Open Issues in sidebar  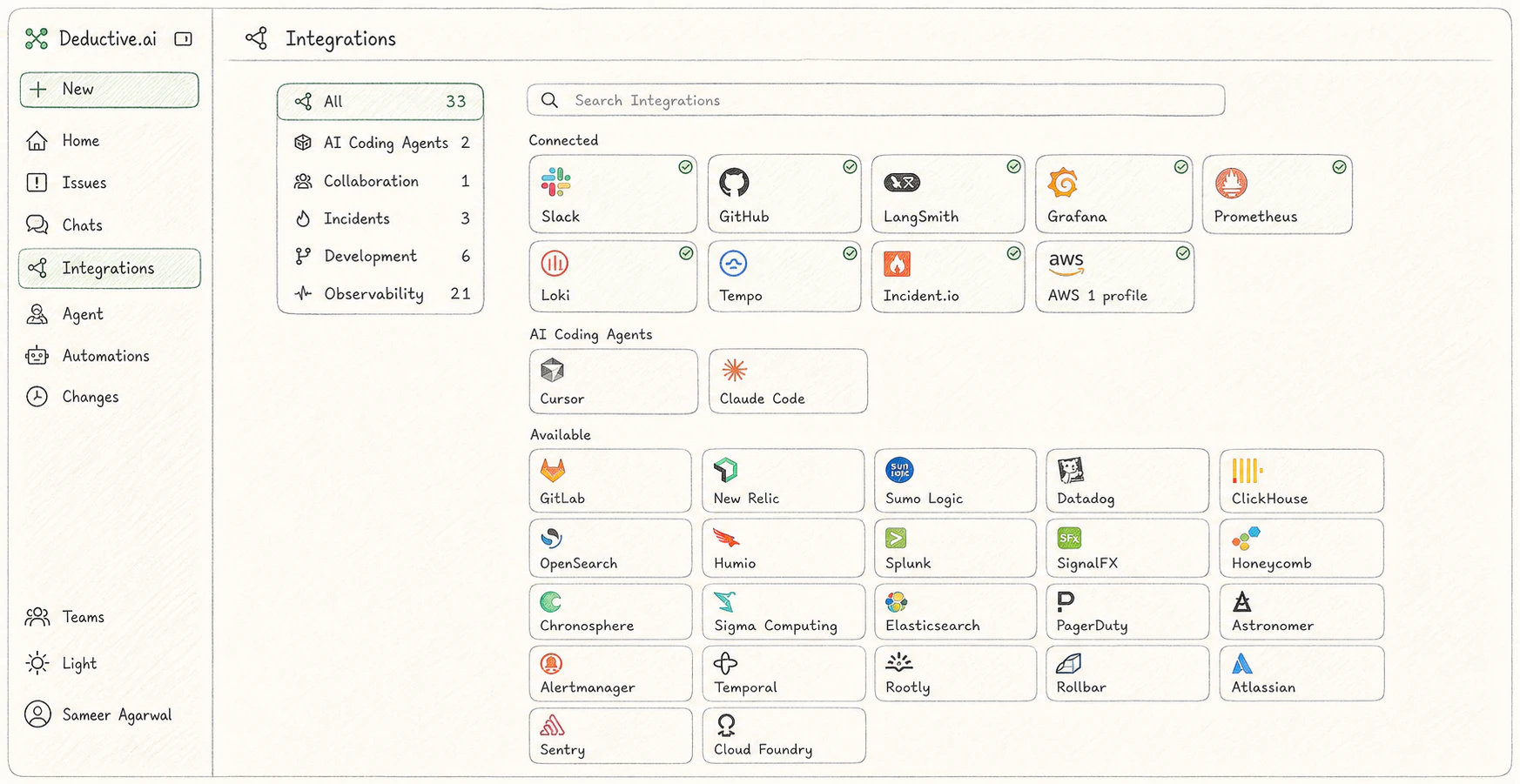tap(109, 183)
